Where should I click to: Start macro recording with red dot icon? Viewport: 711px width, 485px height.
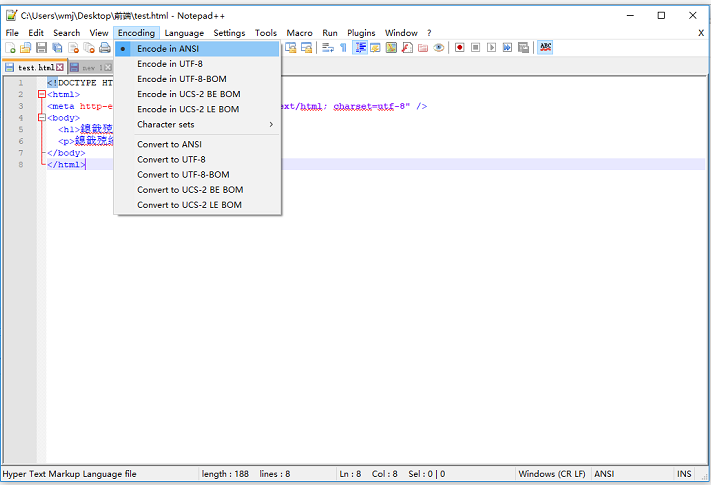(x=459, y=48)
